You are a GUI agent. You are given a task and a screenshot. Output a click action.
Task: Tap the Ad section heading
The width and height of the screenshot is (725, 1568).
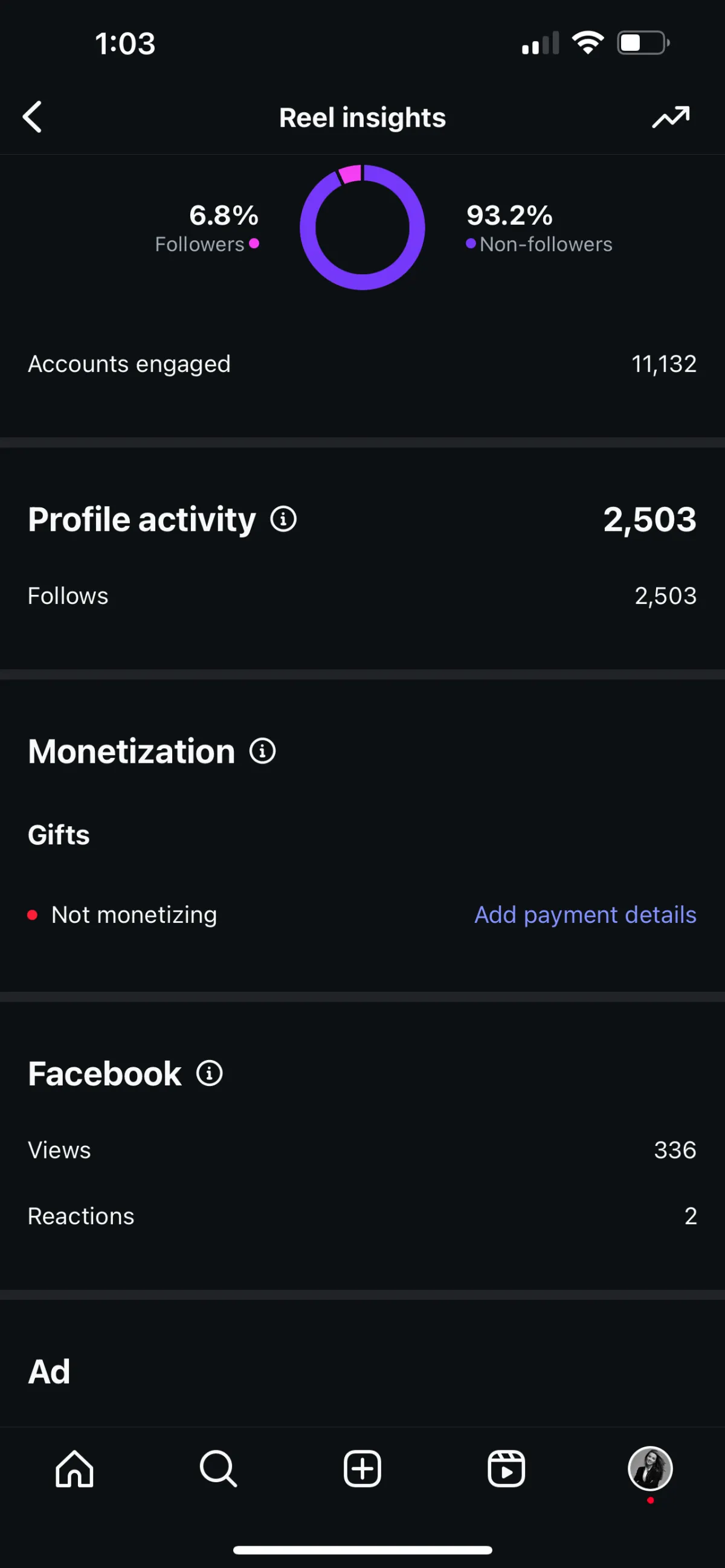(50, 1372)
